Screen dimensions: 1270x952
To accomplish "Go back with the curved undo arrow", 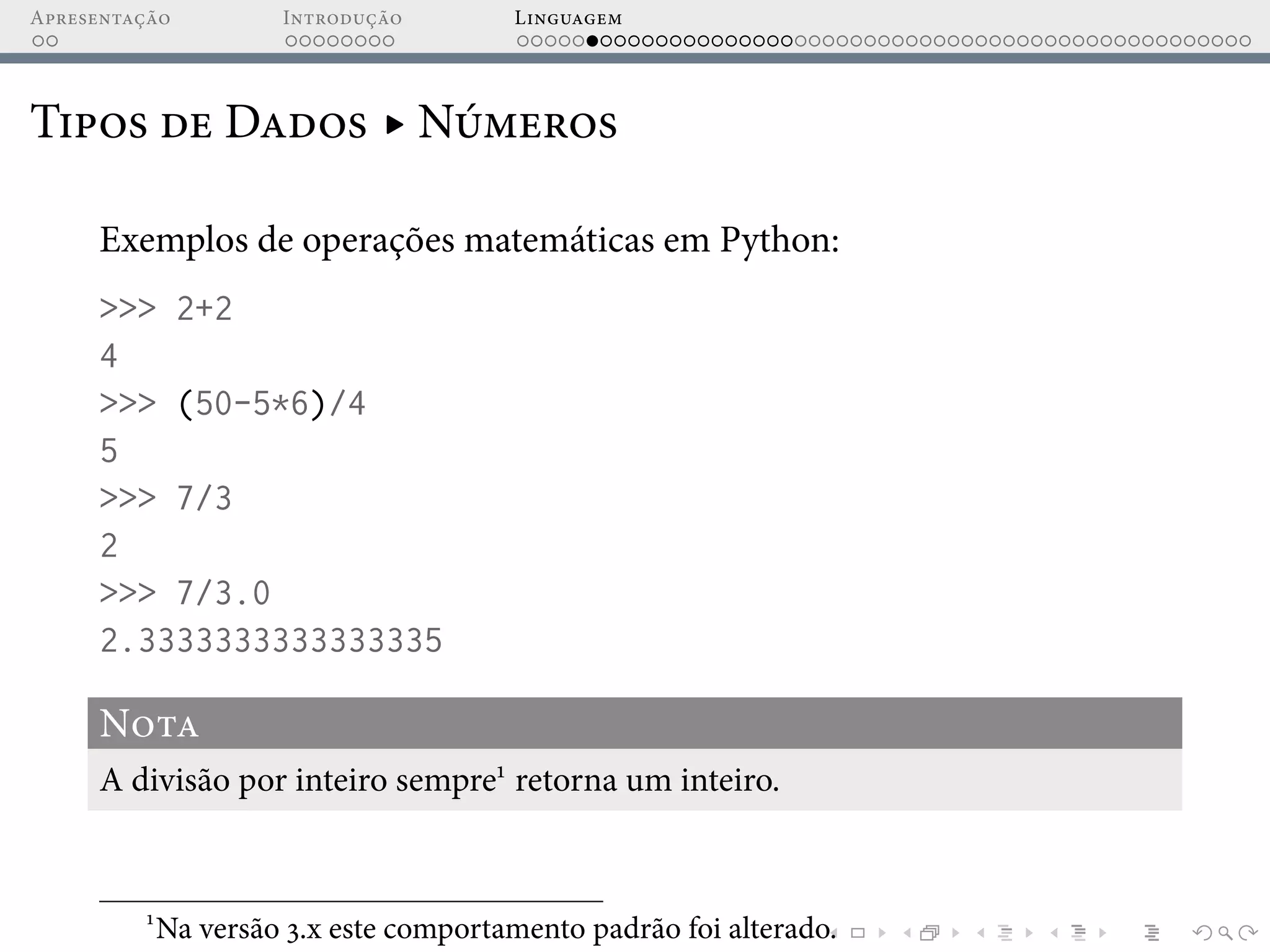I will [1202, 932].
